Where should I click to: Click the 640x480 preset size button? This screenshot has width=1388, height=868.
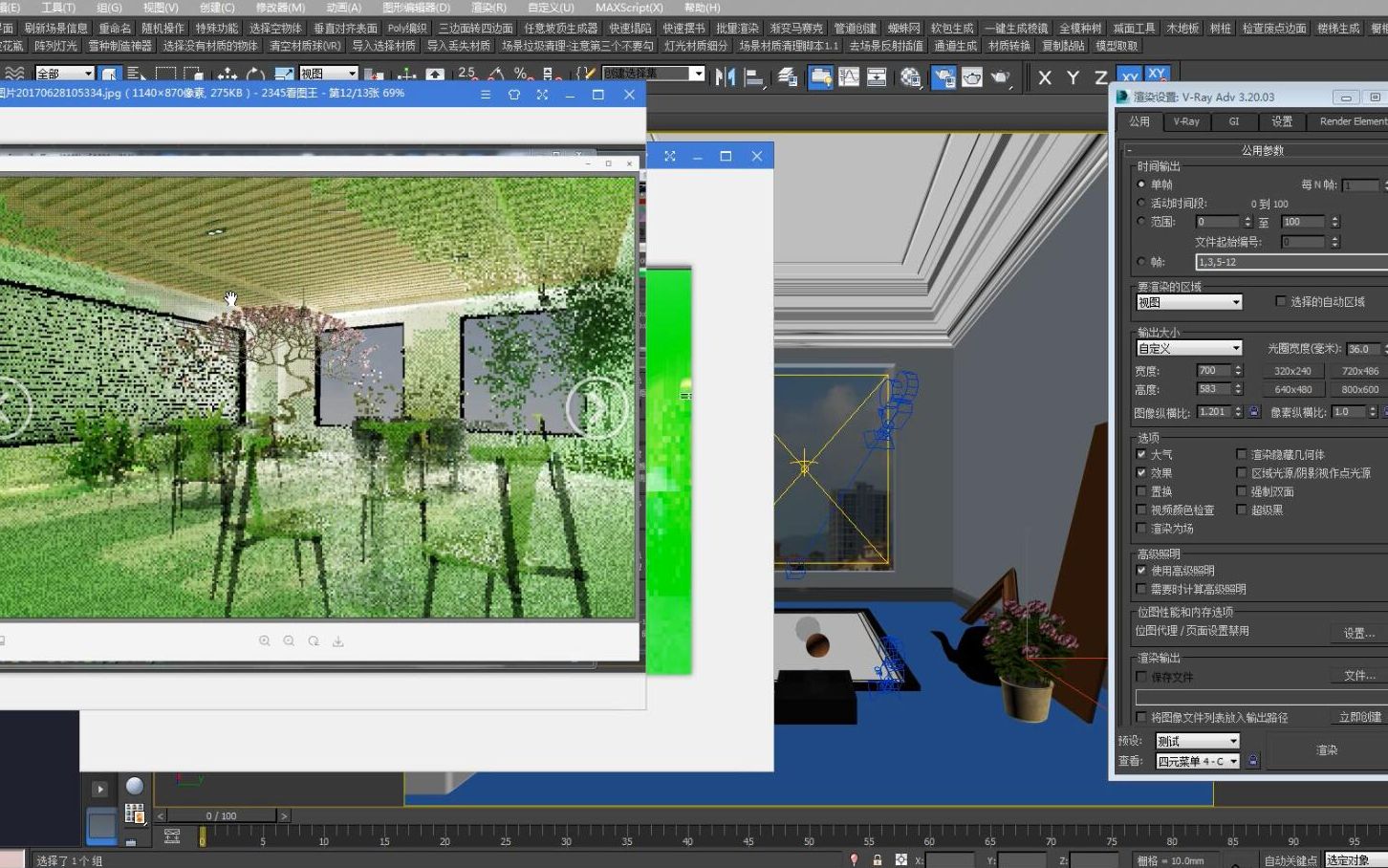tap(1292, 389)
